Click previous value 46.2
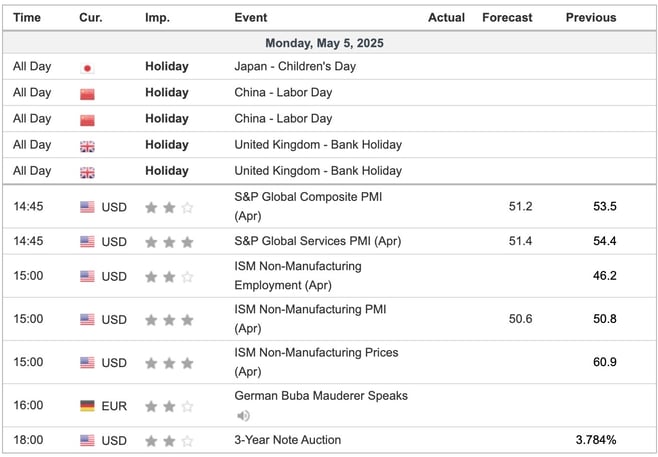 [x=605, y=276]
